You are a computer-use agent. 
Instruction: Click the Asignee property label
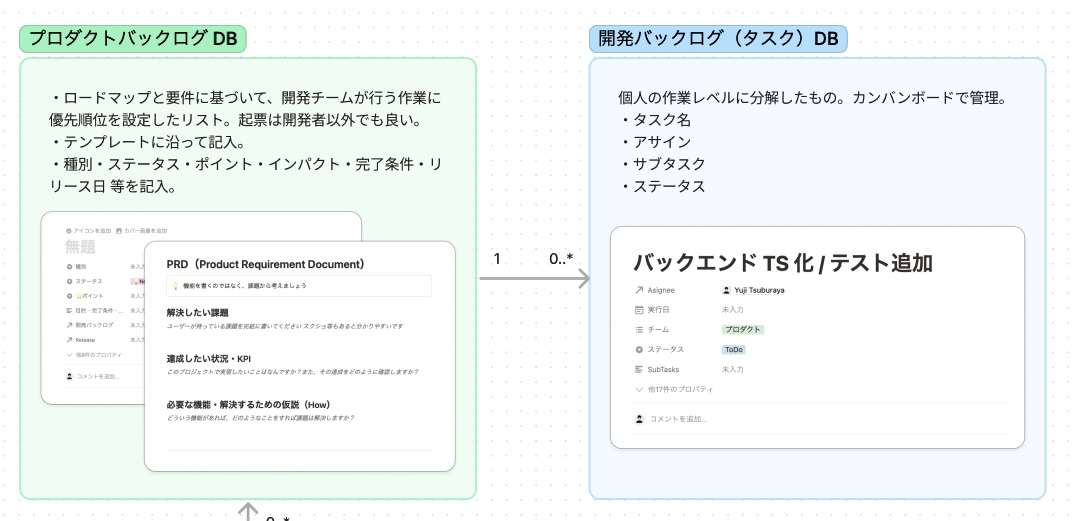661,290
